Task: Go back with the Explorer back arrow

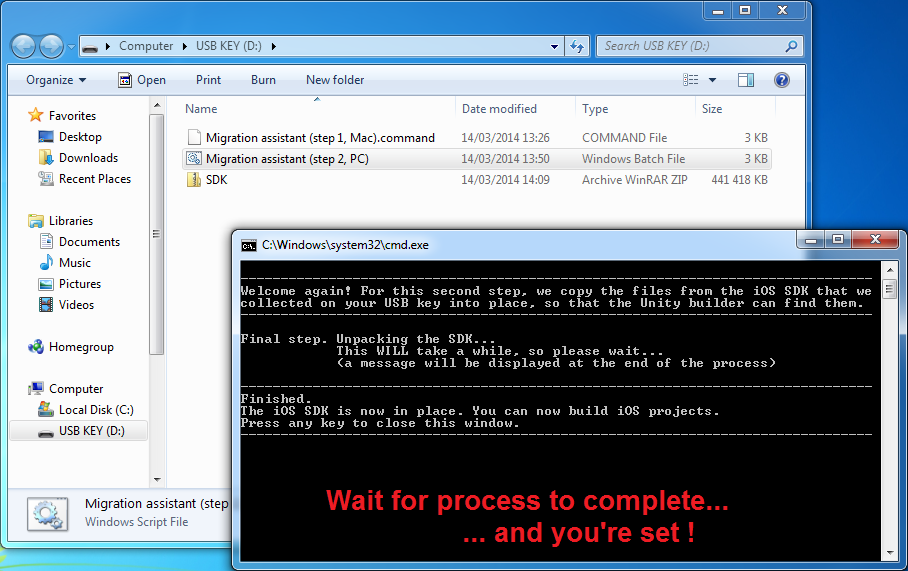Action: click(23, 46)
